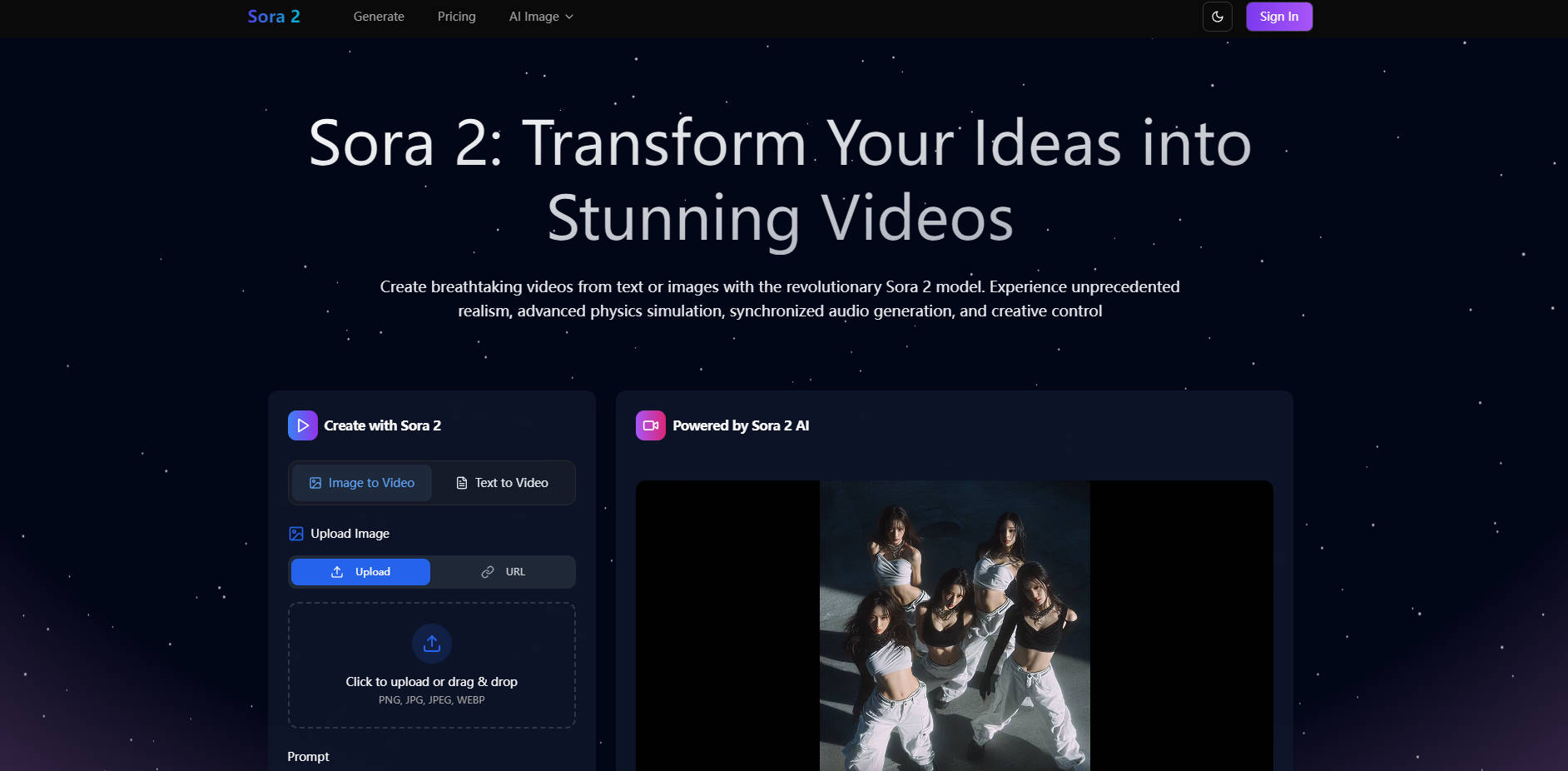
Task: Select the URL image source option
Action: 503,572
